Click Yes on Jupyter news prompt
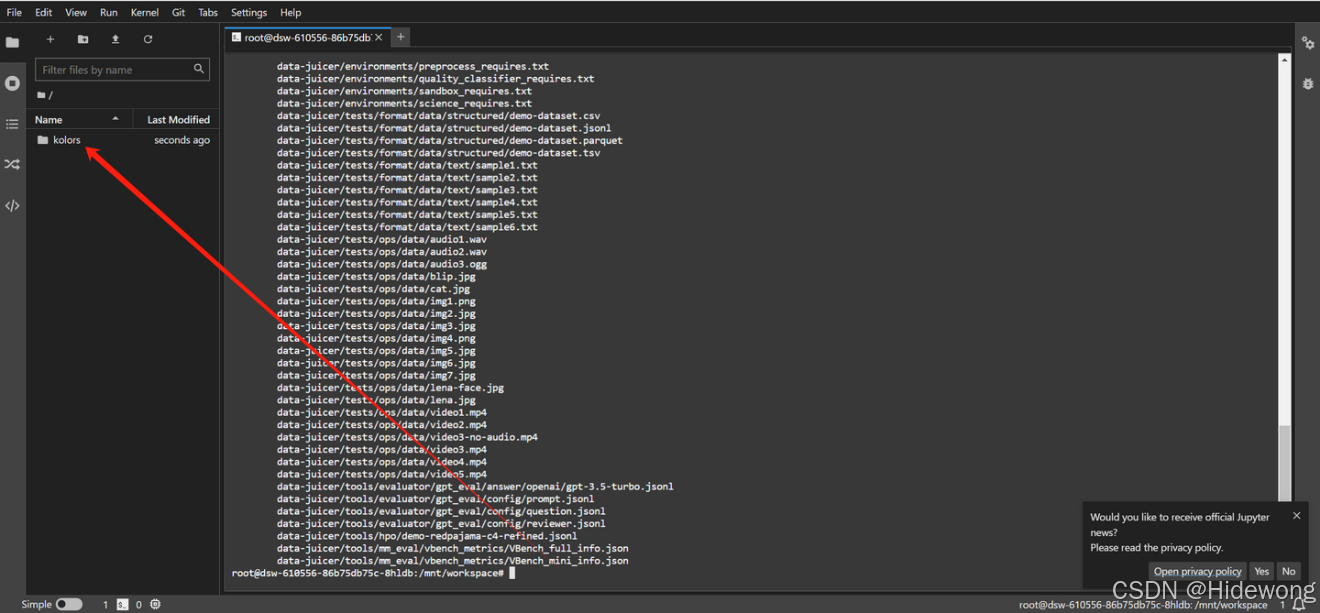The image size is (1320, 613). 1261,571
